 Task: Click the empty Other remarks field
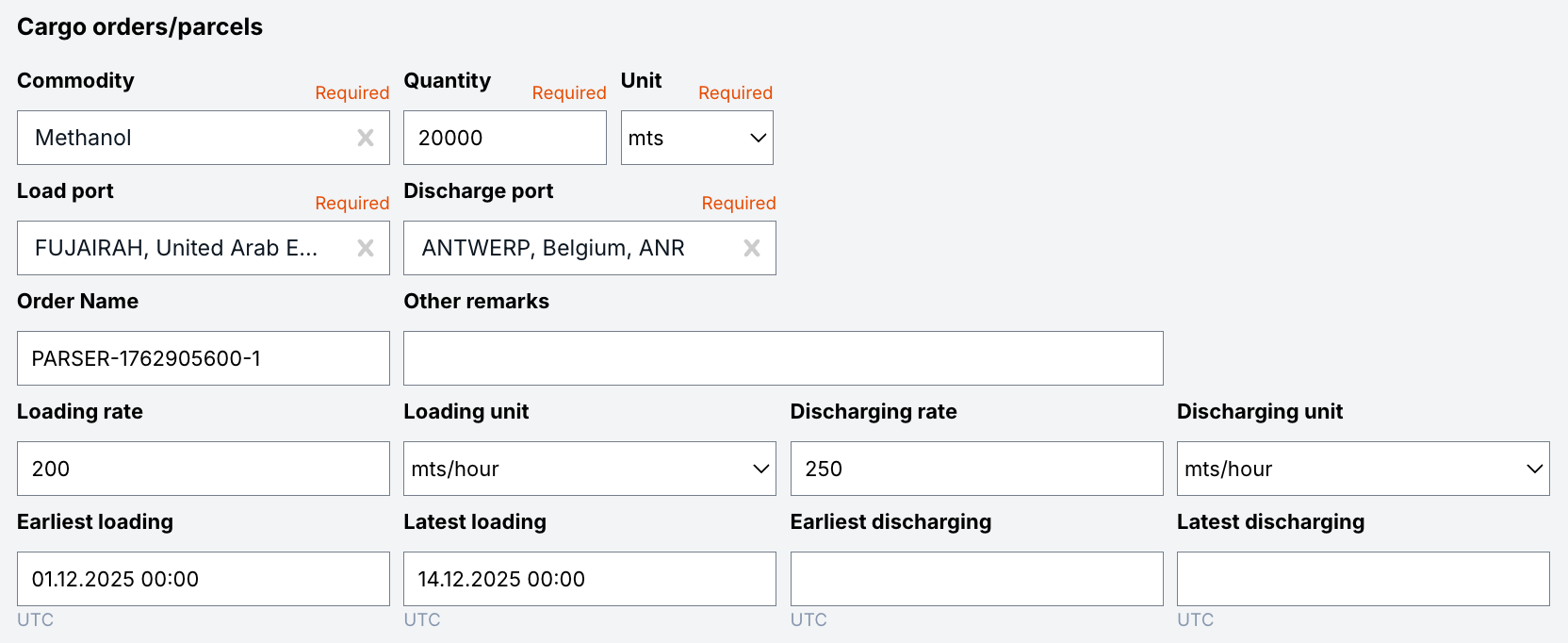pyautogui.click(x=782, y=358)
